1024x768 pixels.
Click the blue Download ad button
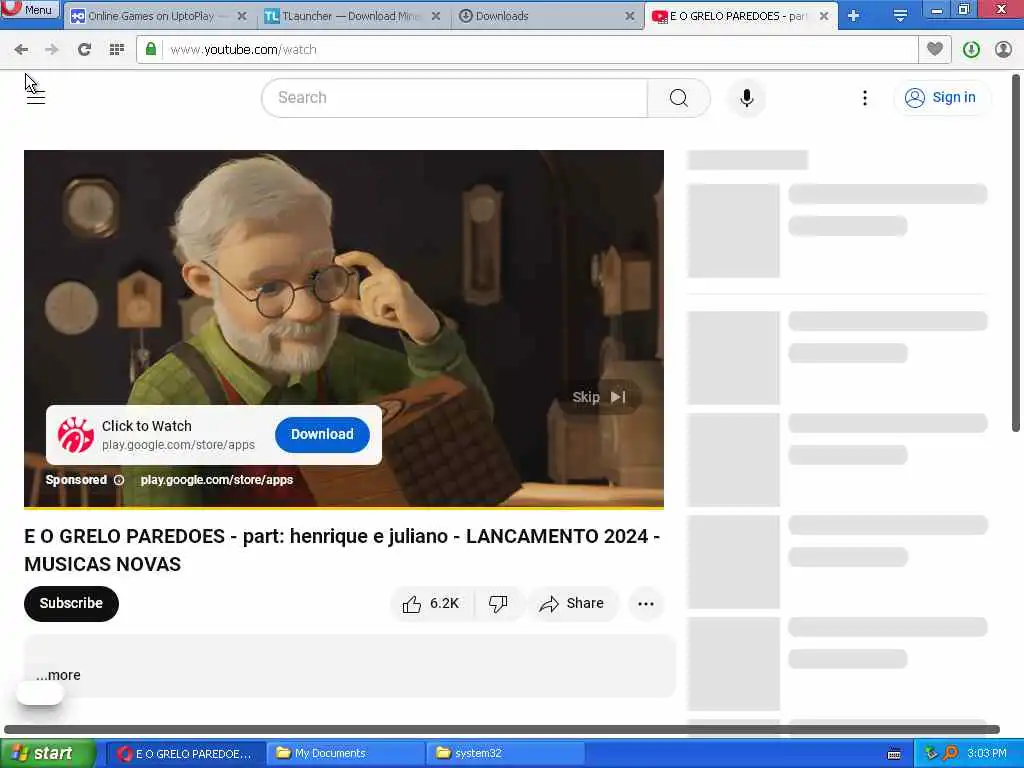click(322, 434)
